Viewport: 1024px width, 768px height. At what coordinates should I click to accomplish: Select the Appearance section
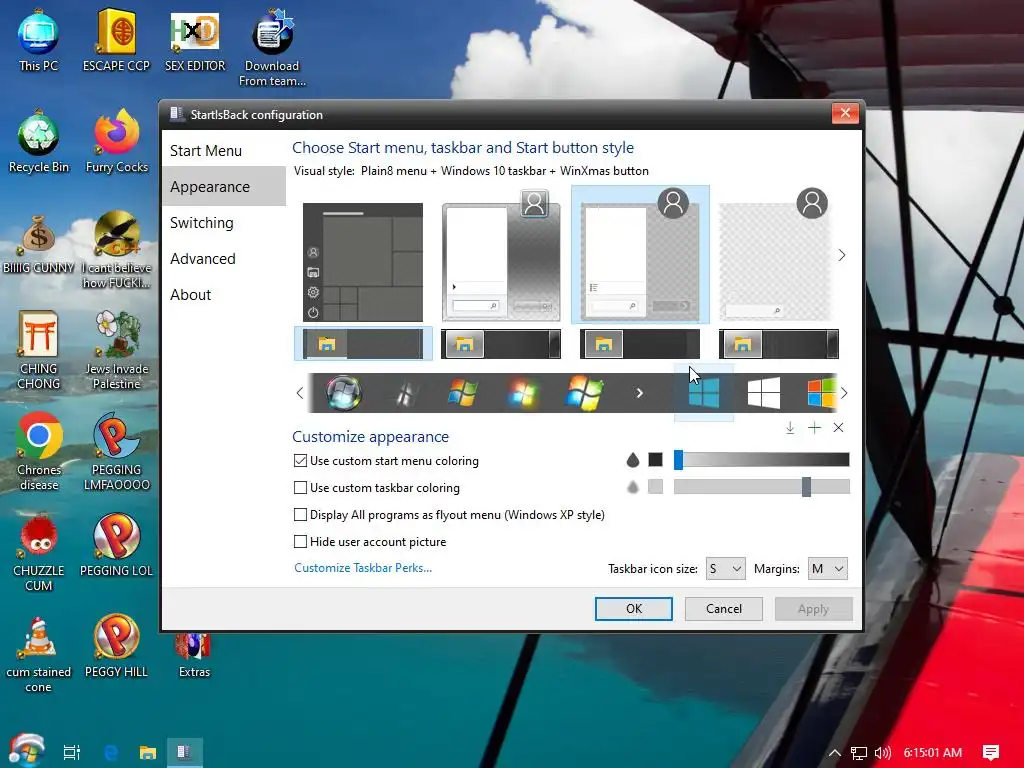(223, 187)
